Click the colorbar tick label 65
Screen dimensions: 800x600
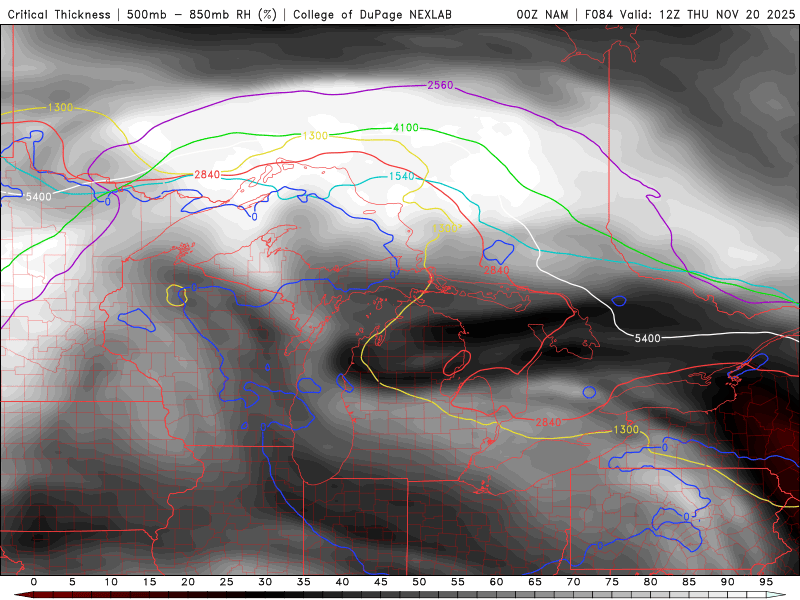click(535, 582)
